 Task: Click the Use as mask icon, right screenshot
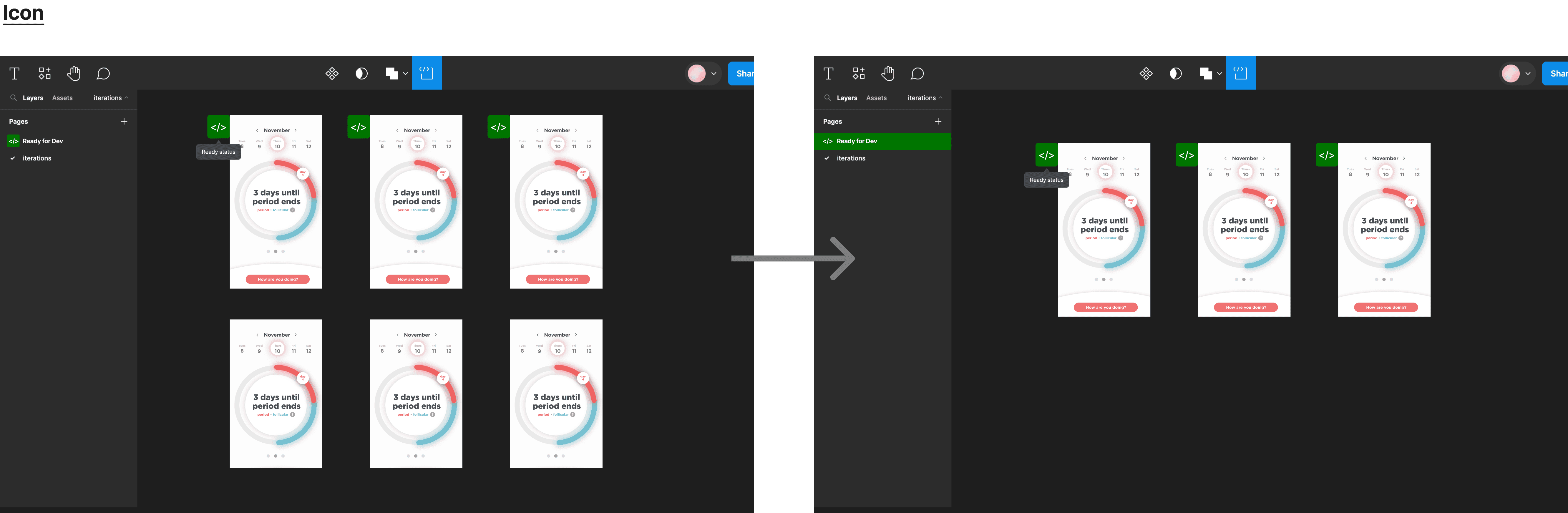pyautogui.click(x=1175, y=74)
